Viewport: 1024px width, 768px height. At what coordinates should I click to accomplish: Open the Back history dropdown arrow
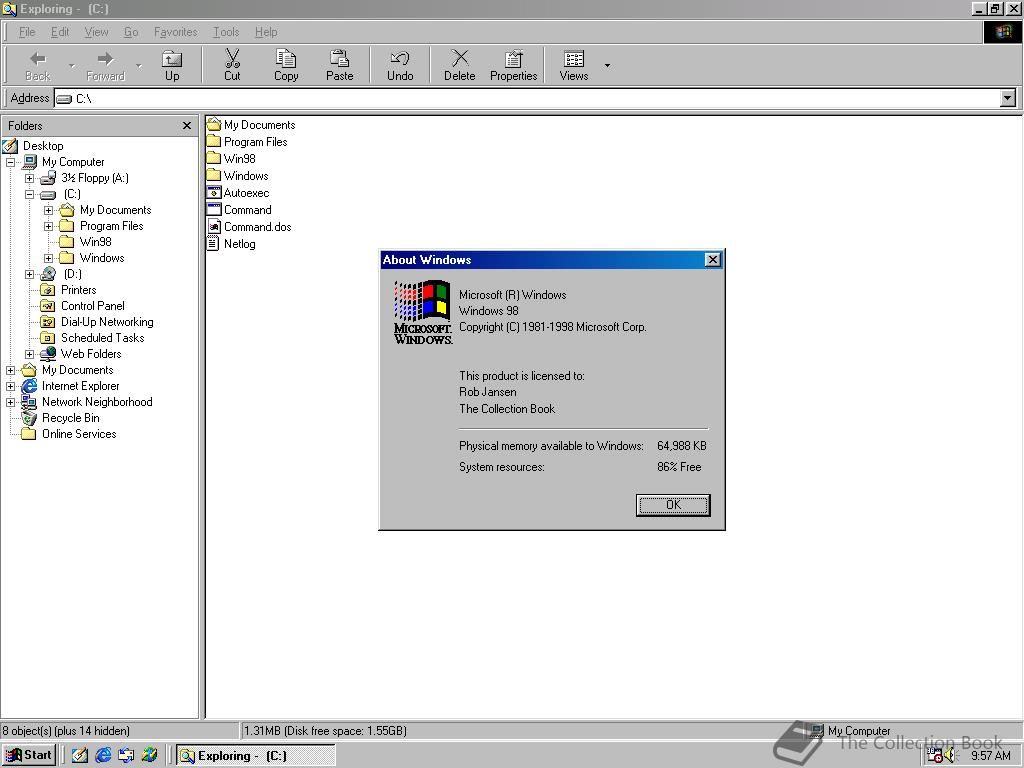click(71, 65)
